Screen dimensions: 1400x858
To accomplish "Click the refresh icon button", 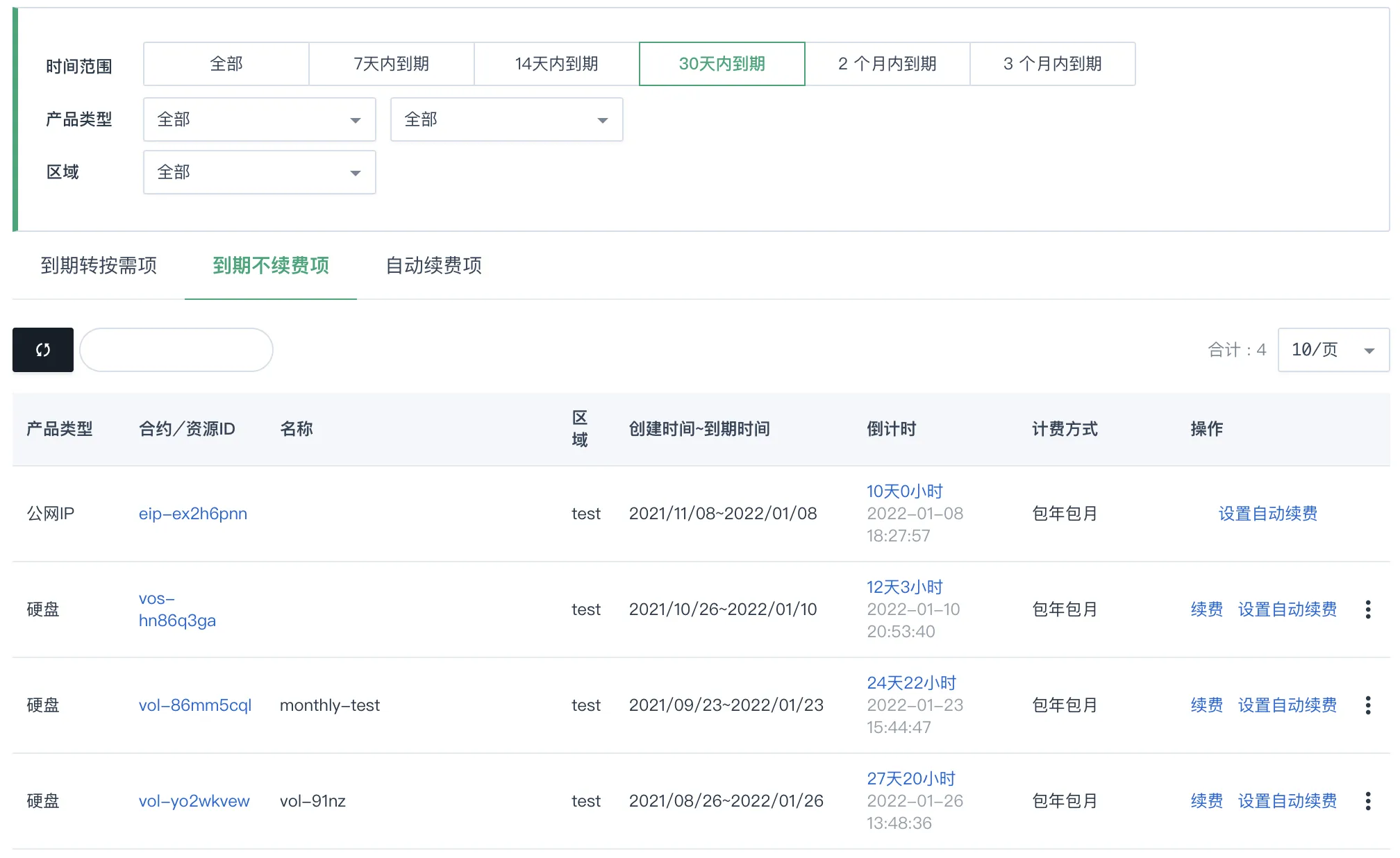I will tap(42, 350).
